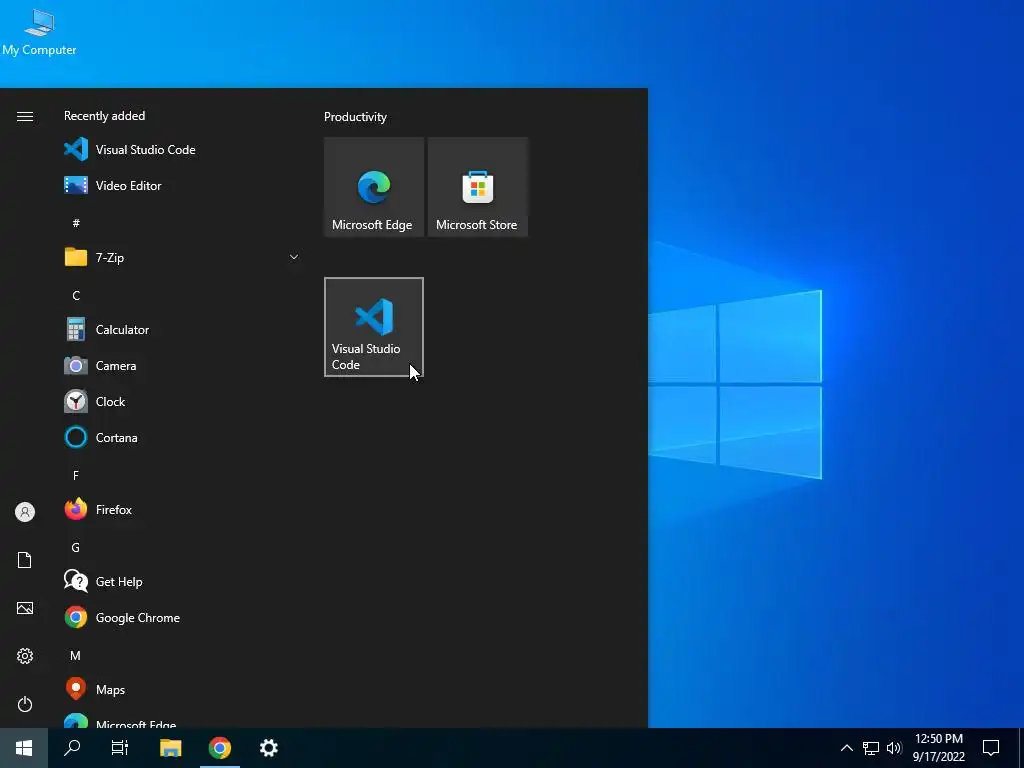
Task: Open Settings gear in the Start sidebar
Action: click(25, 656)
